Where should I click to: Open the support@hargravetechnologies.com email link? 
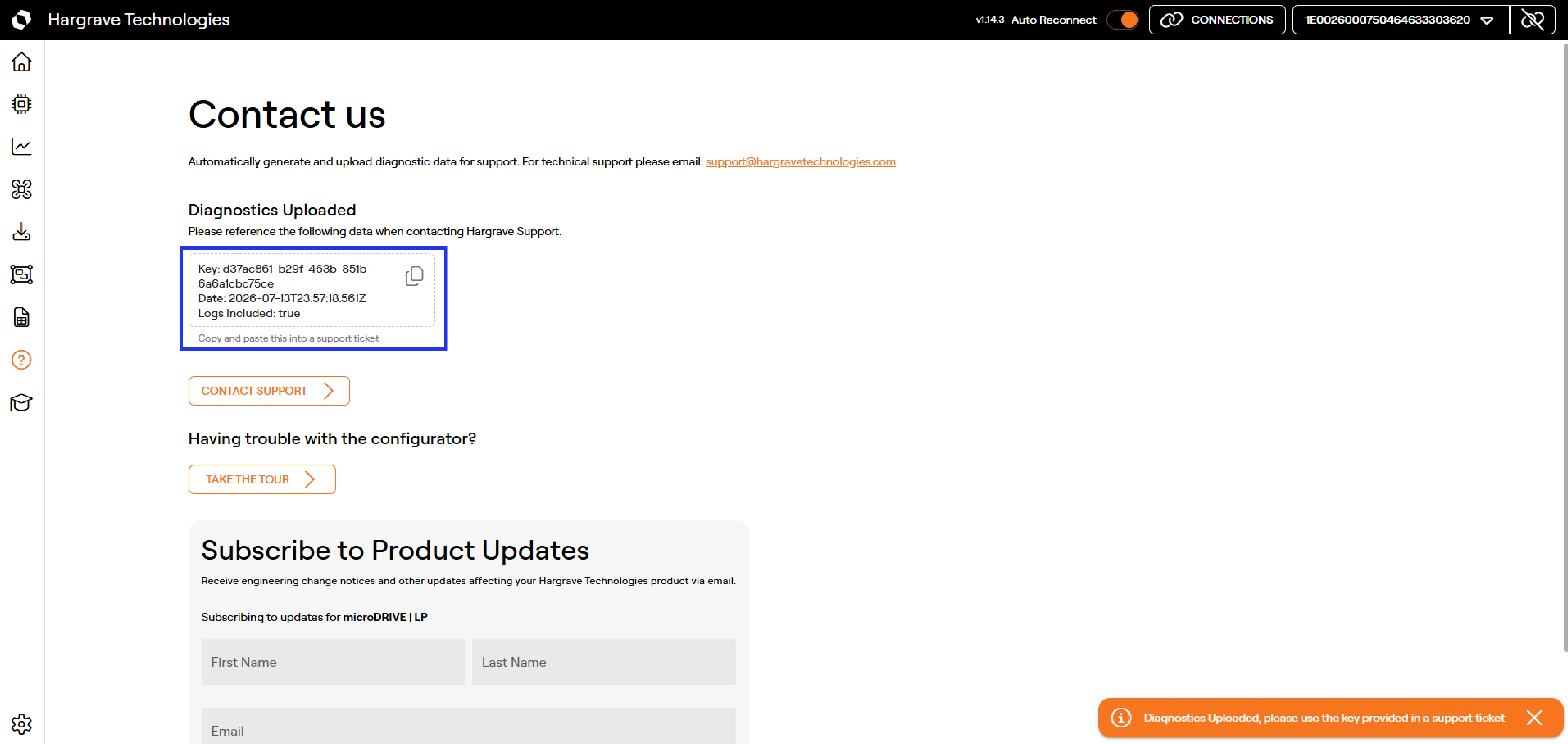point(800,162)
